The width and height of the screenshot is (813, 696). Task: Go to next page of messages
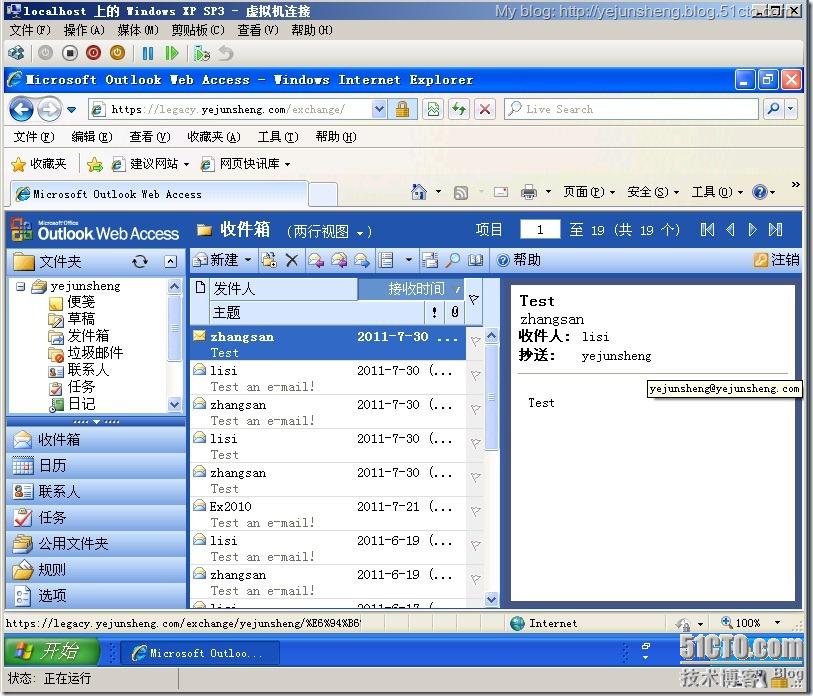tap(753, 230)
